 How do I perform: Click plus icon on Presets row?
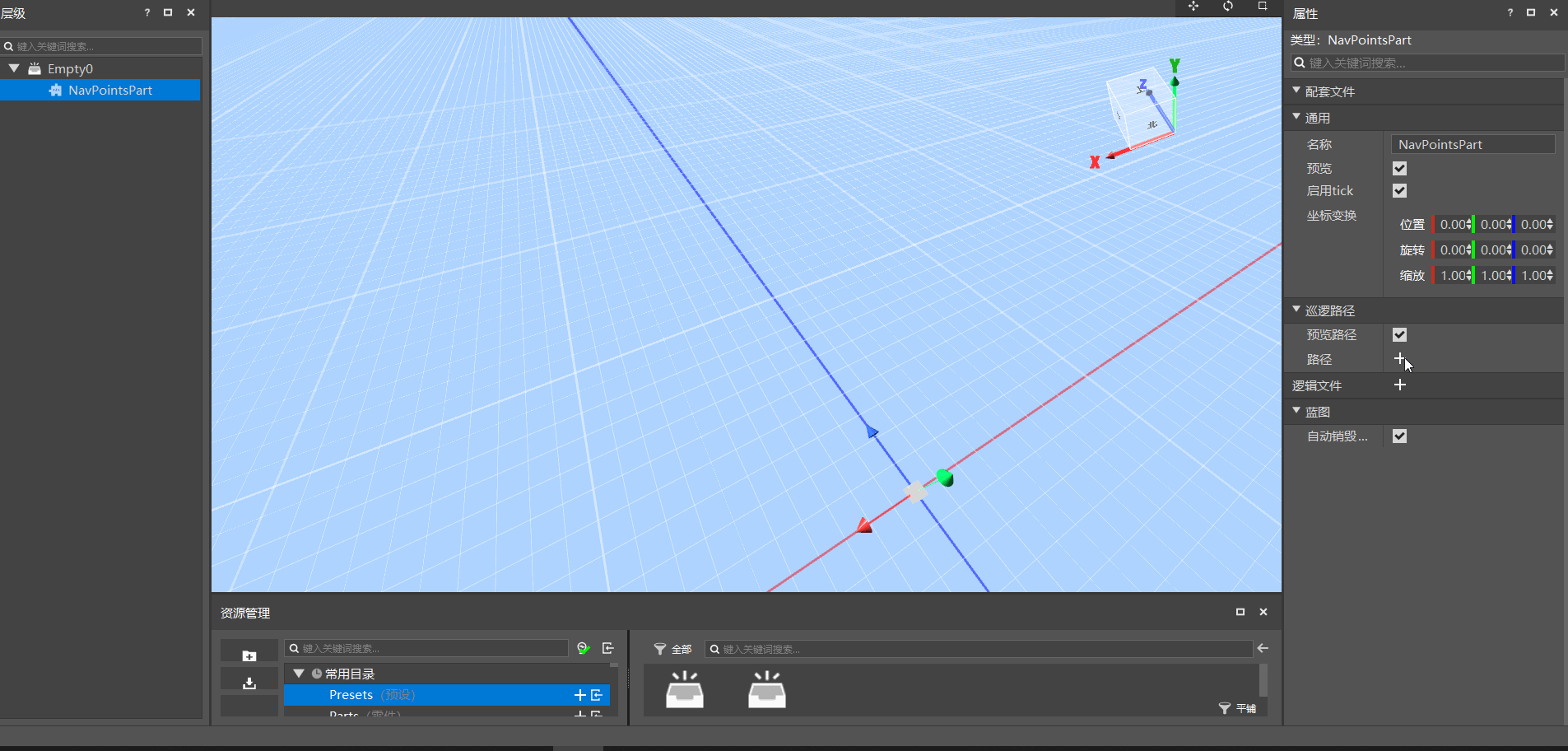[579, 695]
